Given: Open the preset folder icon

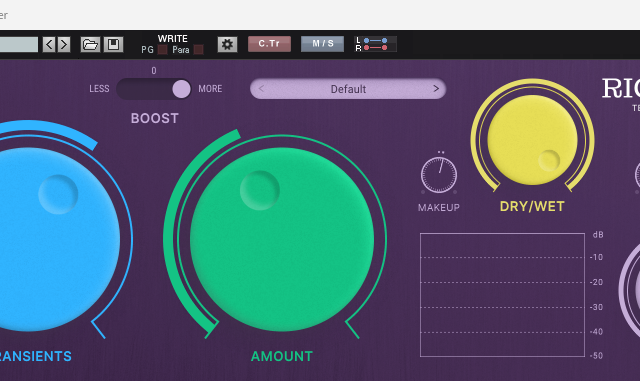Looking at the screenshot, I should point(90,44).
